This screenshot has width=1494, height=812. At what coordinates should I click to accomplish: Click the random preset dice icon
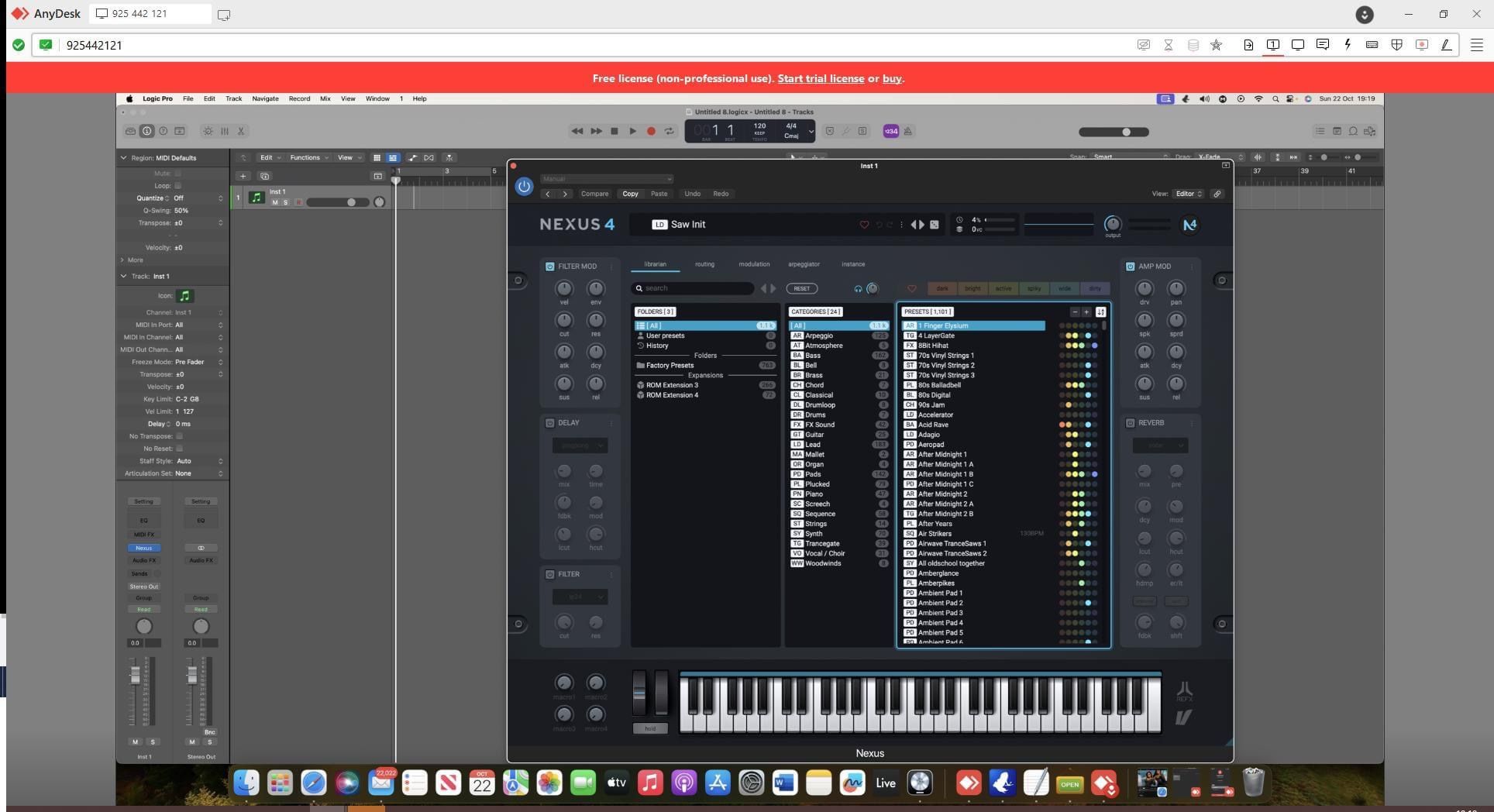click(x=935, y=225)
